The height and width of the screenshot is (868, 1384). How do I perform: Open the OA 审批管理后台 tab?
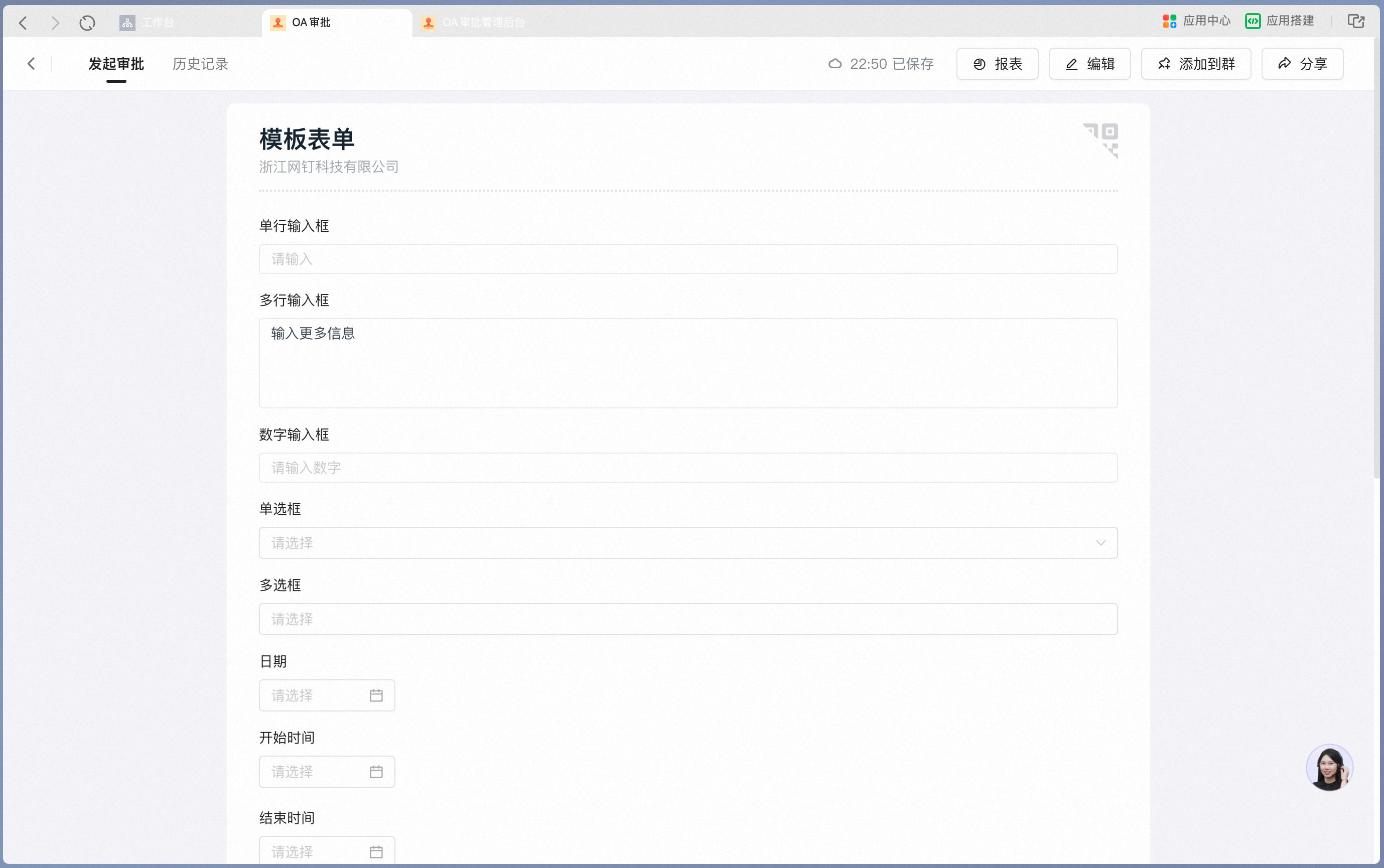click(x=473, y=23)
